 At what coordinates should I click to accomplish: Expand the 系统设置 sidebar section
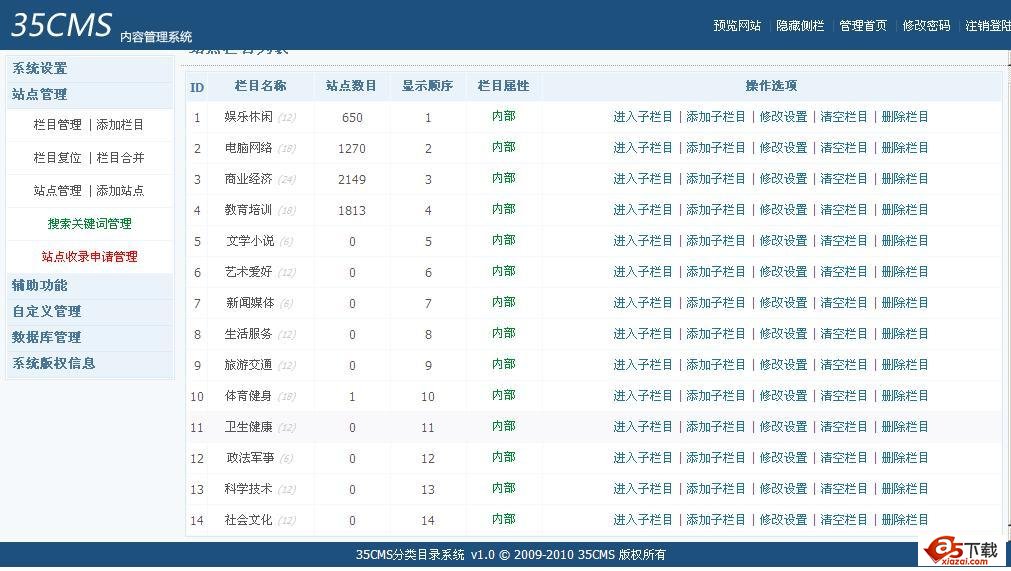tap(40, 69)
